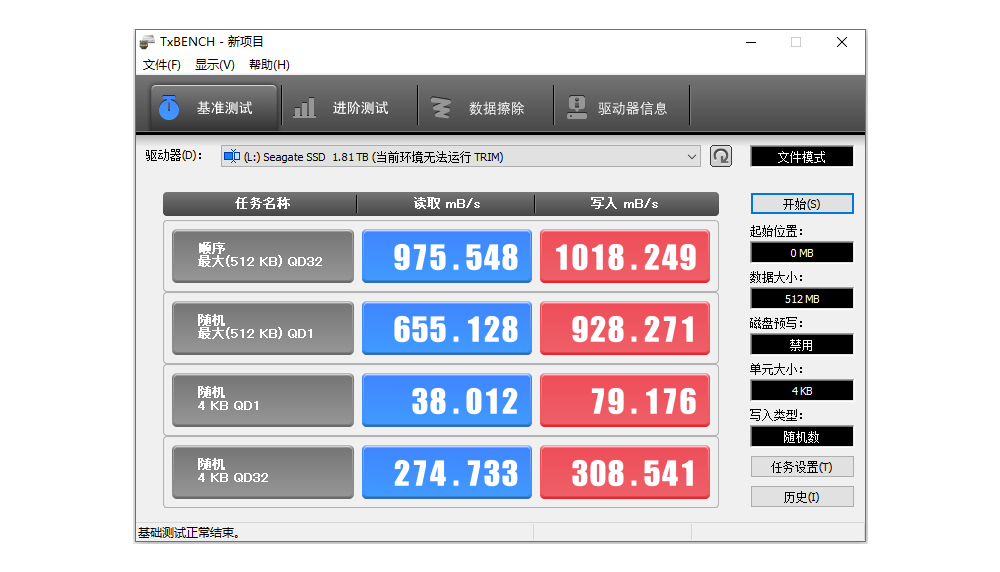Click the read result 655.128
The height and width of the screenshot is (572, 1000).
click(446, 328)
